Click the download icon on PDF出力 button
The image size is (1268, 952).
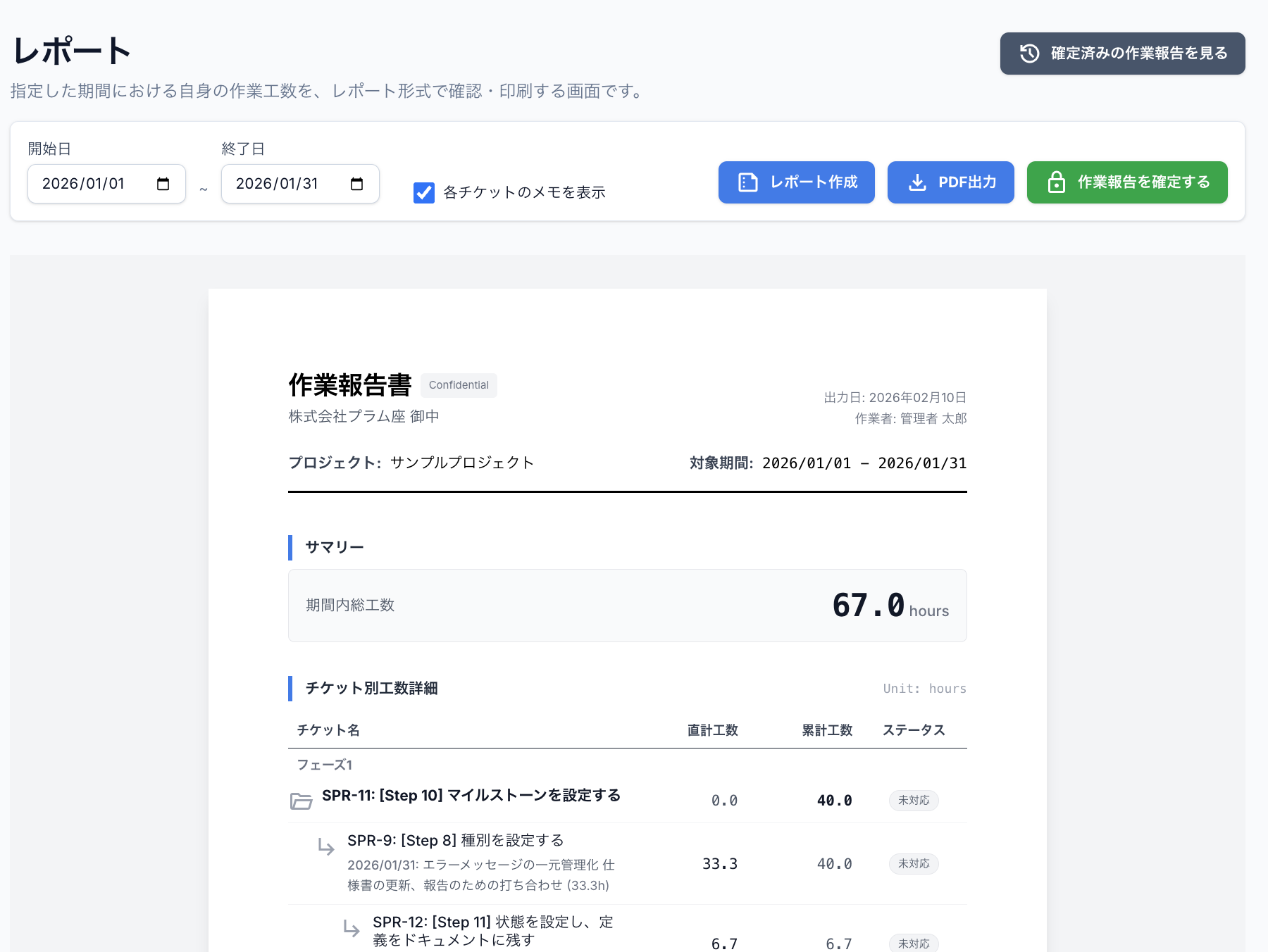[x=918, y=182]
